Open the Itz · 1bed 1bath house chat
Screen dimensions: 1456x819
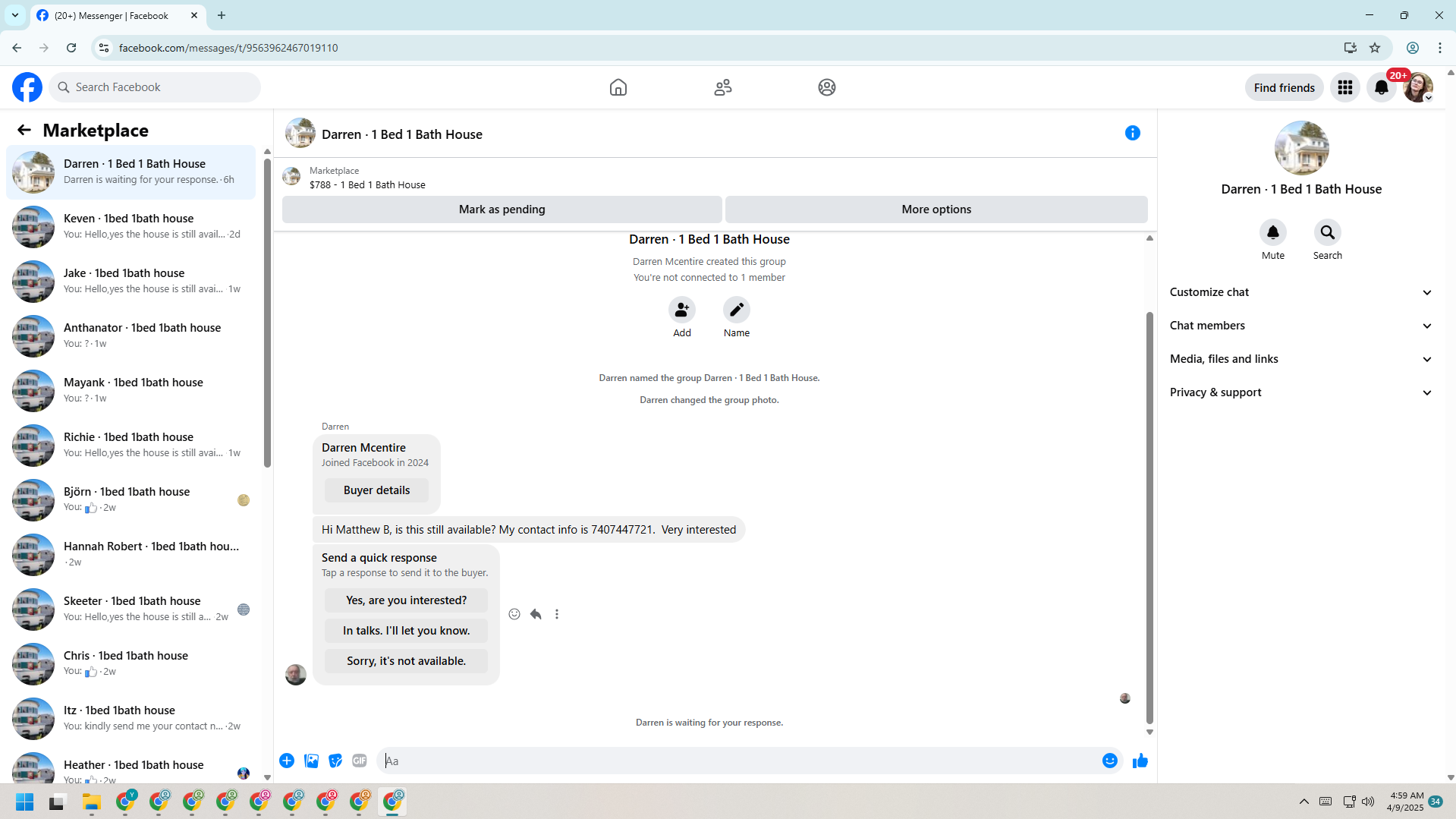(131, 719)
